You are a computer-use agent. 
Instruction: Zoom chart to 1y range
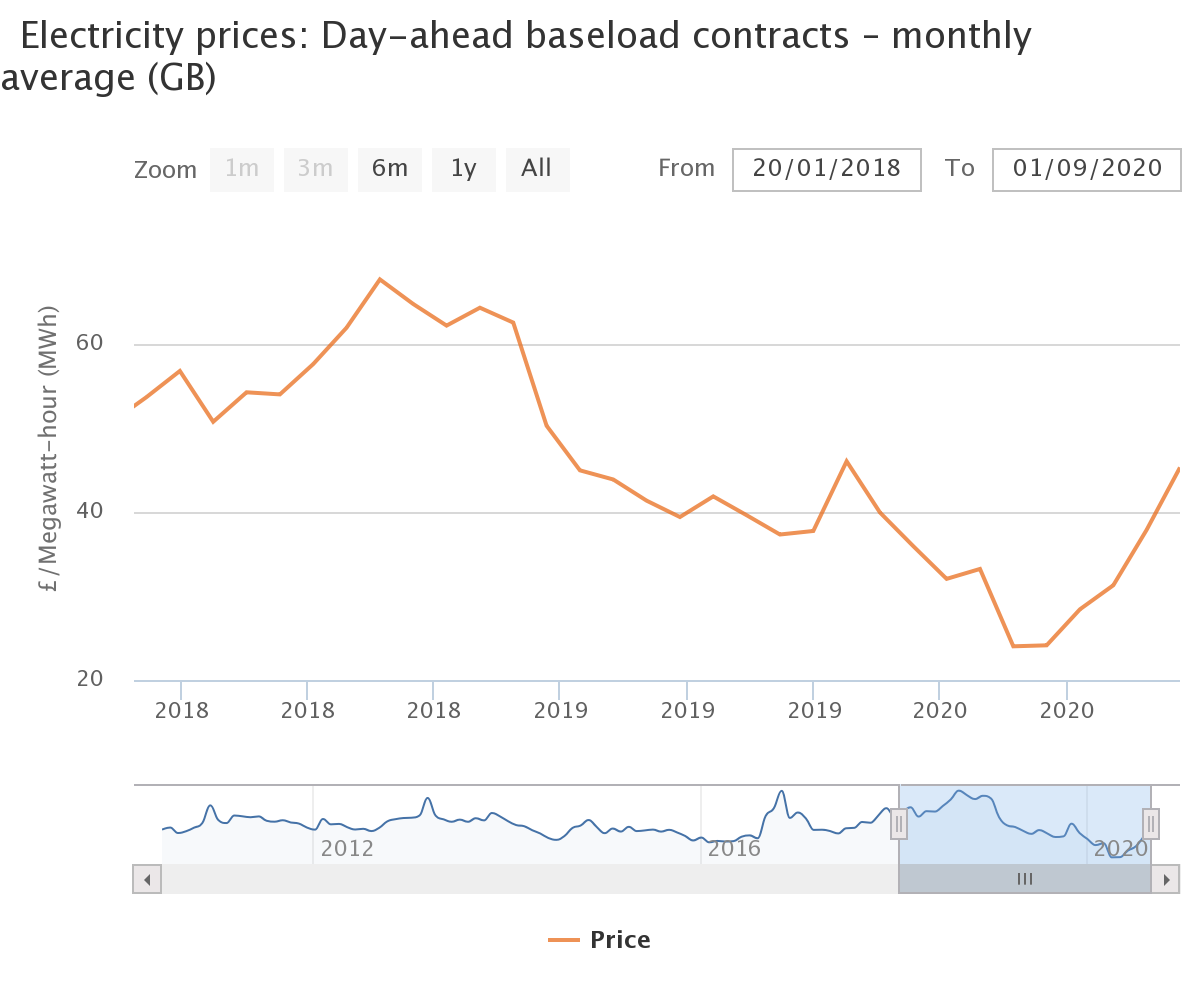tap(464, 169)
